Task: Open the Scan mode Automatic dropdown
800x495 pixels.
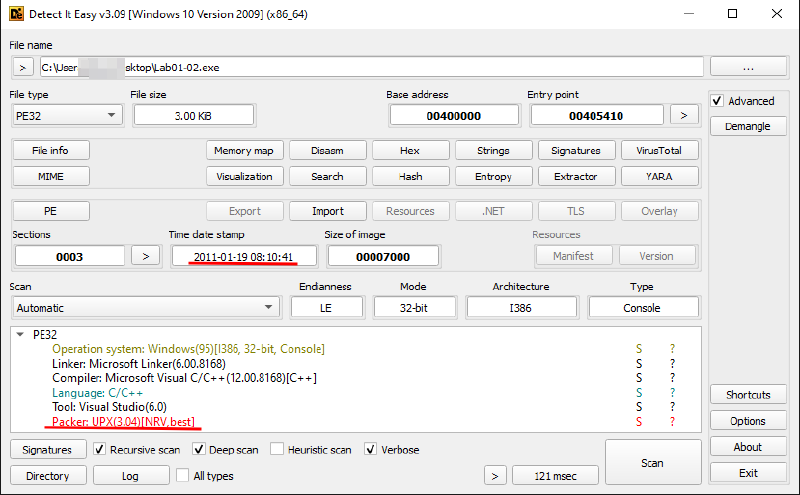Action: [145, 308]
